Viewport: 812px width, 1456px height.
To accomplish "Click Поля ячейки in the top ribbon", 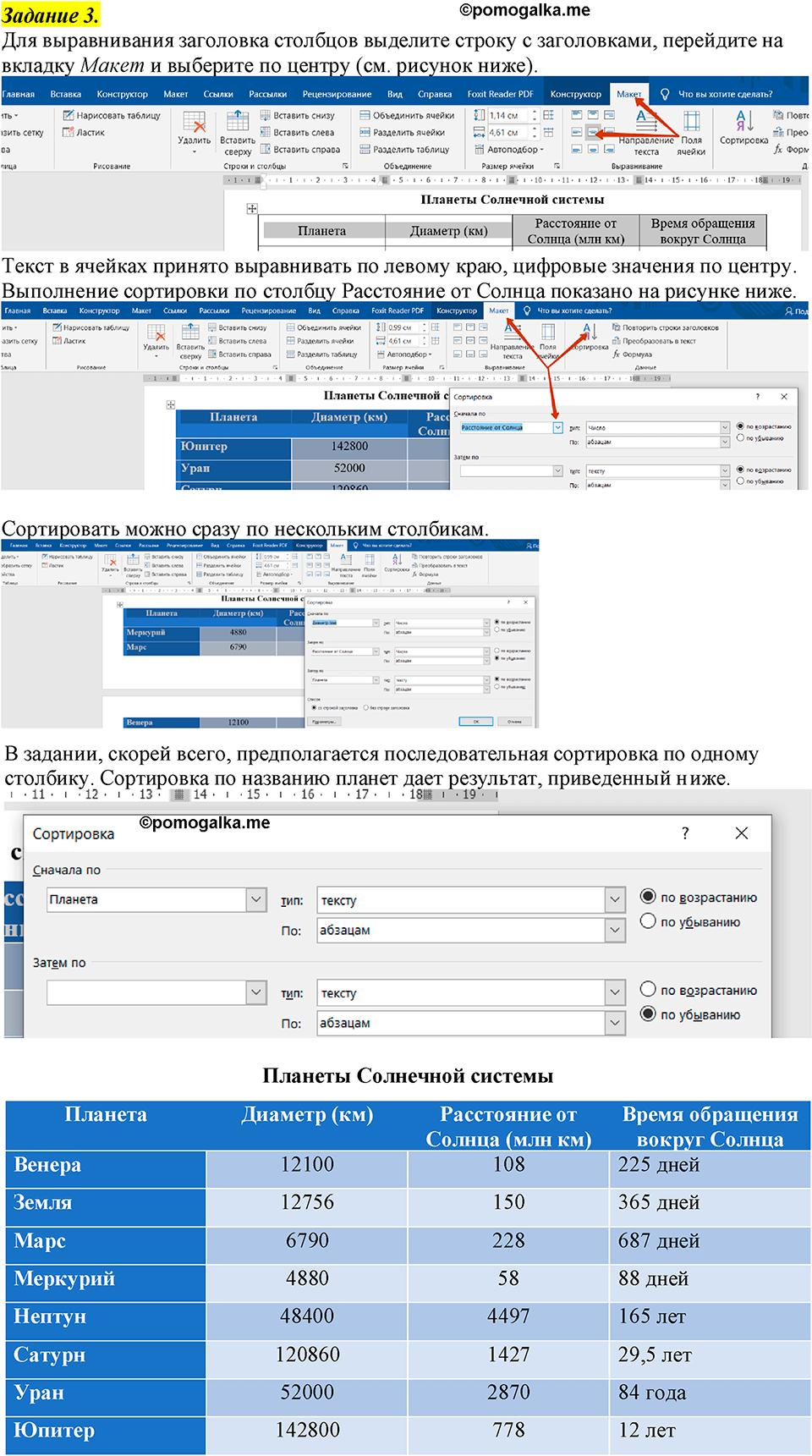I will (x=691, y=134).
